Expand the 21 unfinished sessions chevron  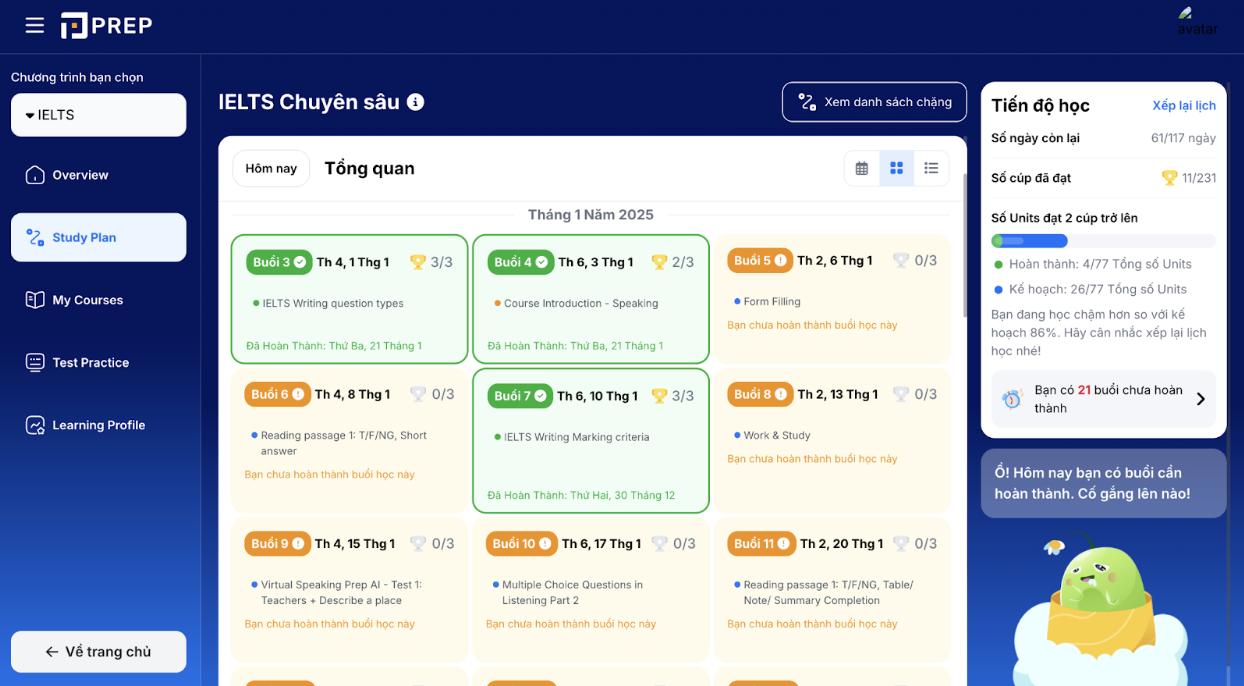click(x=1200, y=399)
